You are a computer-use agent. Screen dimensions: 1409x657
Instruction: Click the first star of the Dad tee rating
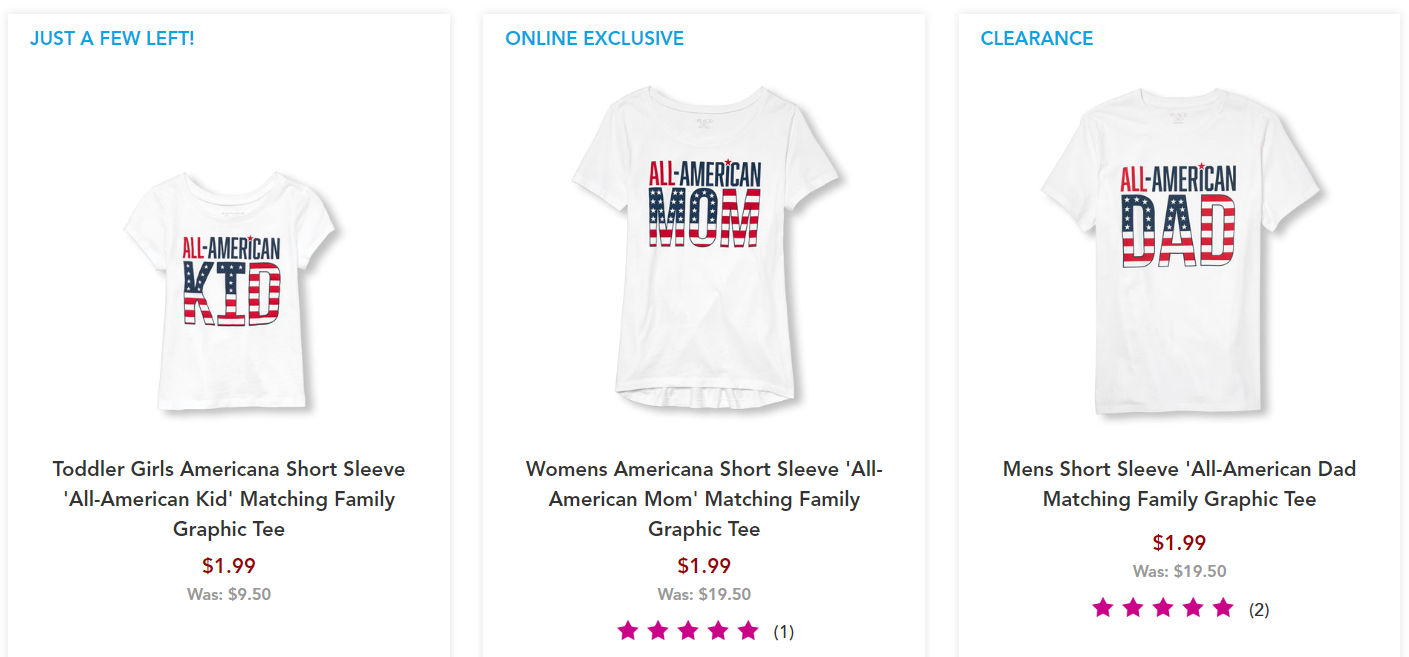pyautogui.click(x=1103, y=608)
